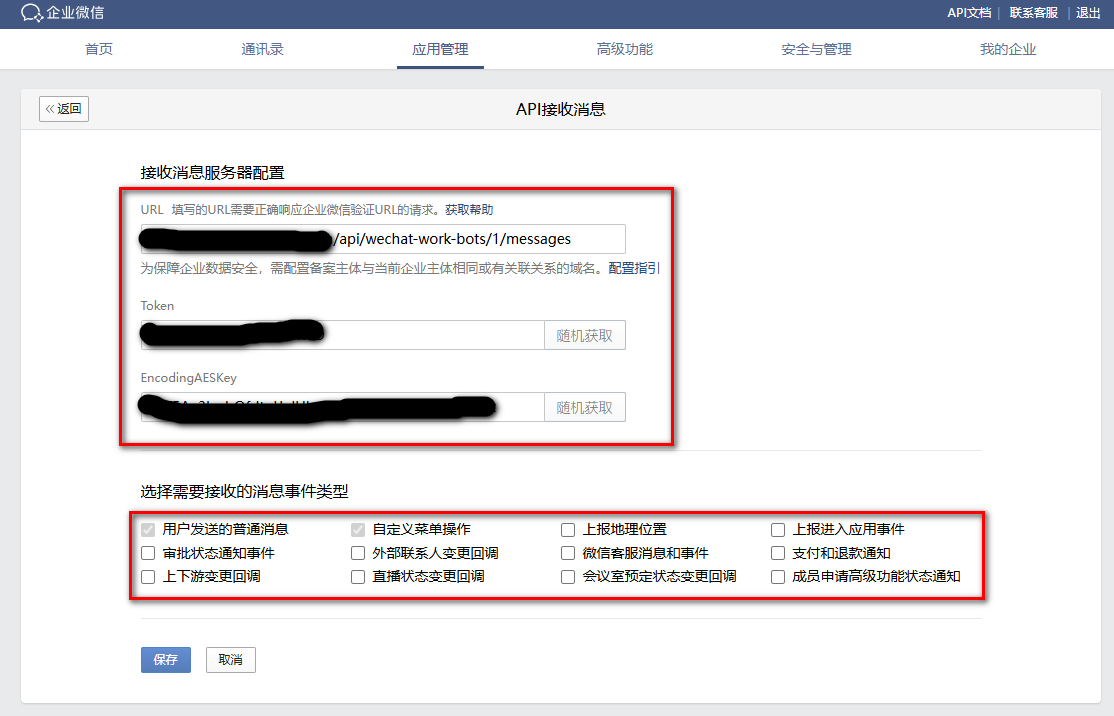1114x716 pixels.
Task: Enable the 上报地理位置 checkbox
Action: click(568, 530)
